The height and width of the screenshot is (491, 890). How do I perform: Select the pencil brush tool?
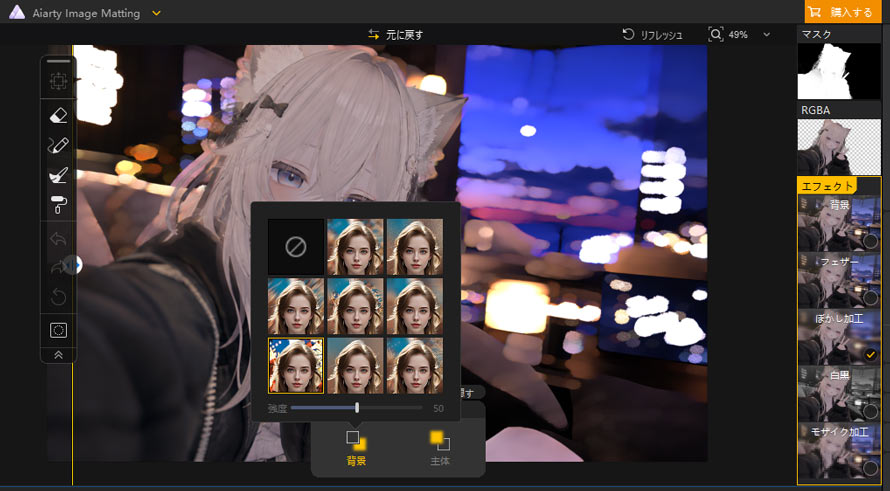[x=58, y=145]
